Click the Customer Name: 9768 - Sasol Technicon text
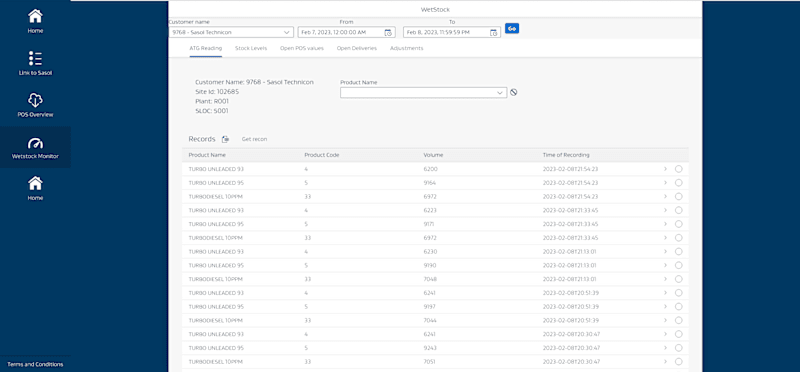Viewport: 800px width, 372px height. (254, 82)
